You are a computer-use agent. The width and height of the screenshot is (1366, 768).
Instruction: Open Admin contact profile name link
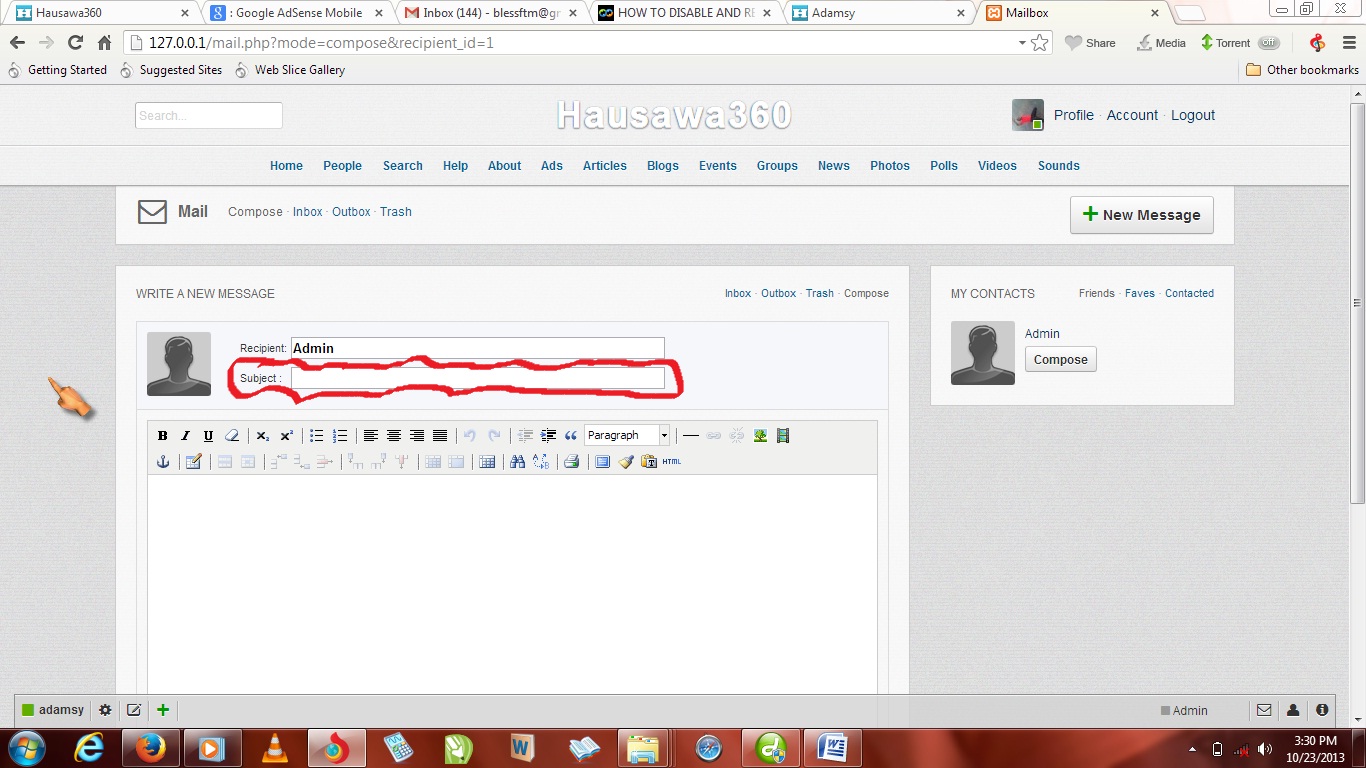coord(1042,334)
